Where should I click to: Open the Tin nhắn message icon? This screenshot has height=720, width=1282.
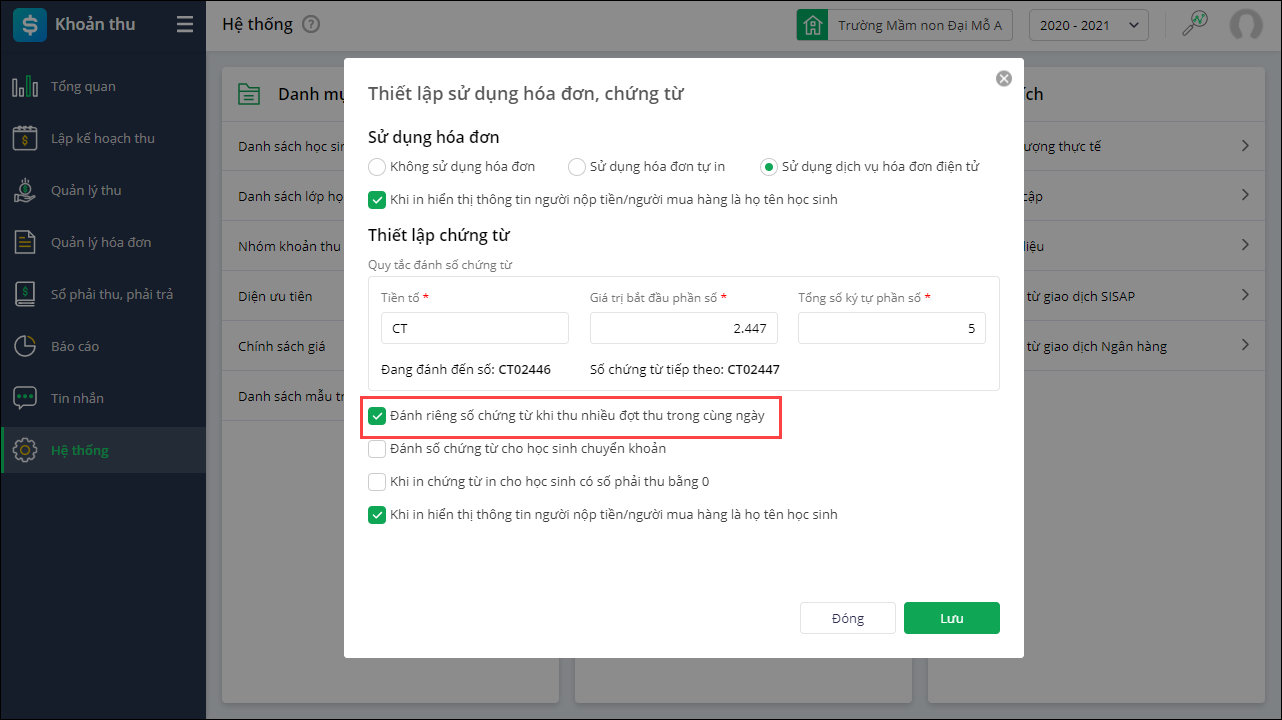pyautogui.click(x=25, y=398)
